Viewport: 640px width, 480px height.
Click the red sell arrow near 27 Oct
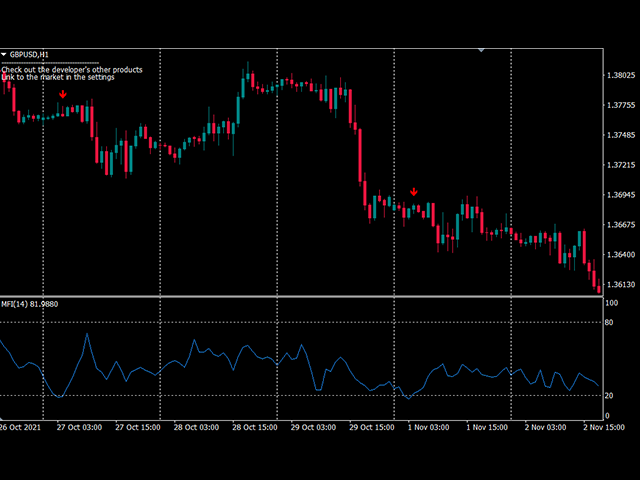click(63, 95)
